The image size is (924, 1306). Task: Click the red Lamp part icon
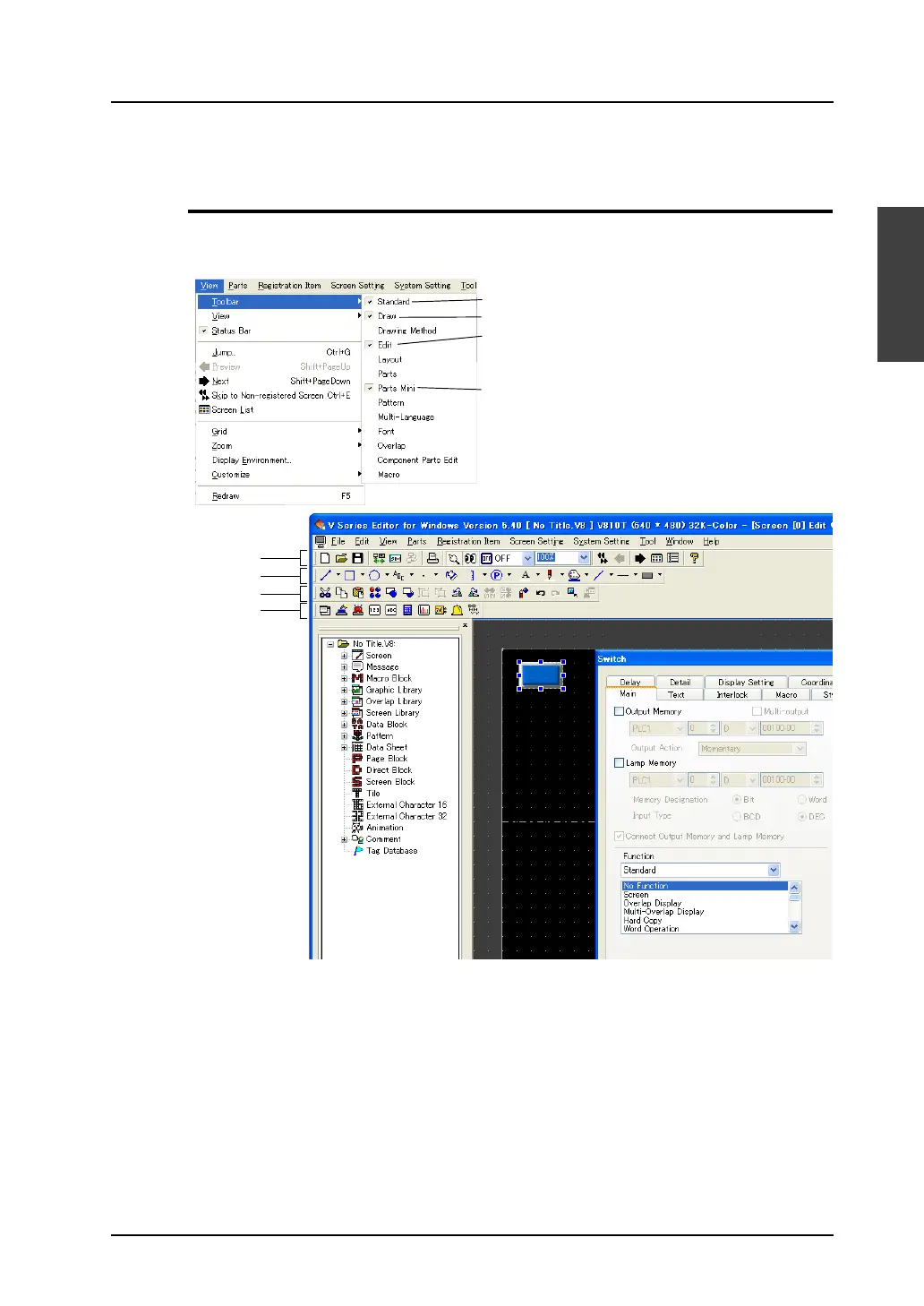point(357,610)
